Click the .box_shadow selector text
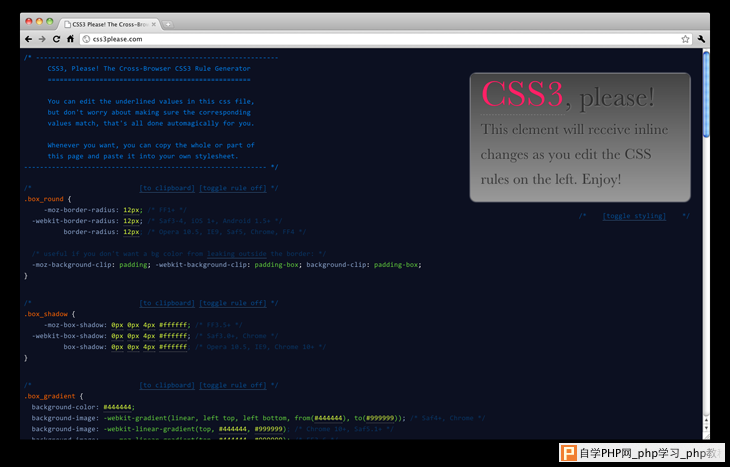Viewport: 730px width, 467px height. (x=46, y=314)
